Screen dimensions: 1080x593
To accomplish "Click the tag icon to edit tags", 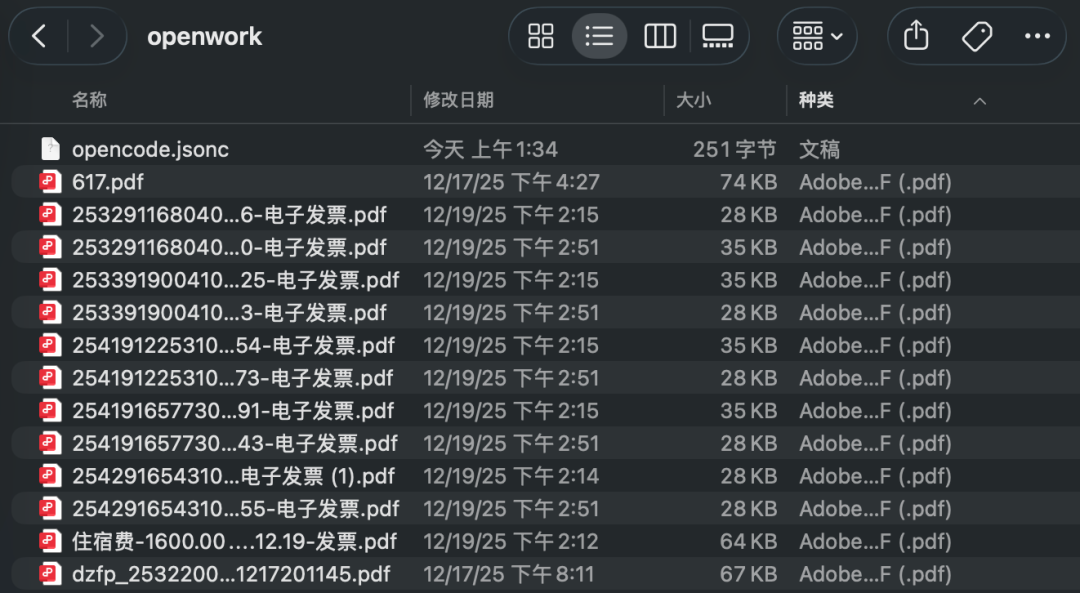I will (976, 37).
